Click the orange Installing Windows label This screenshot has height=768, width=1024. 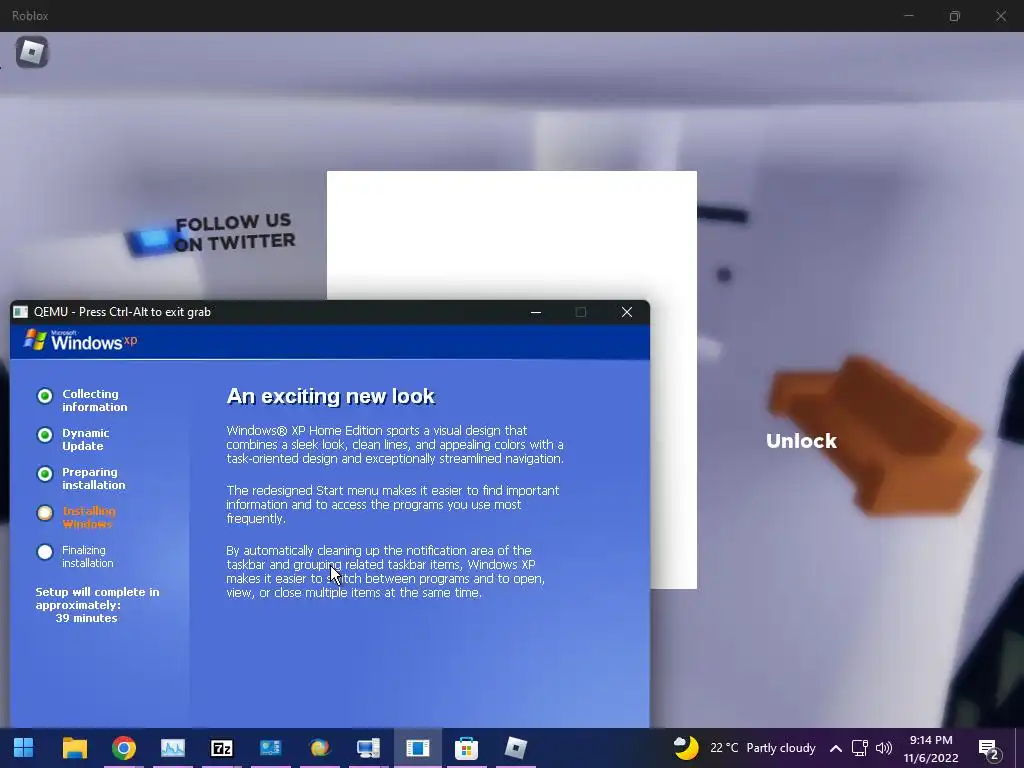click(89, 517)
